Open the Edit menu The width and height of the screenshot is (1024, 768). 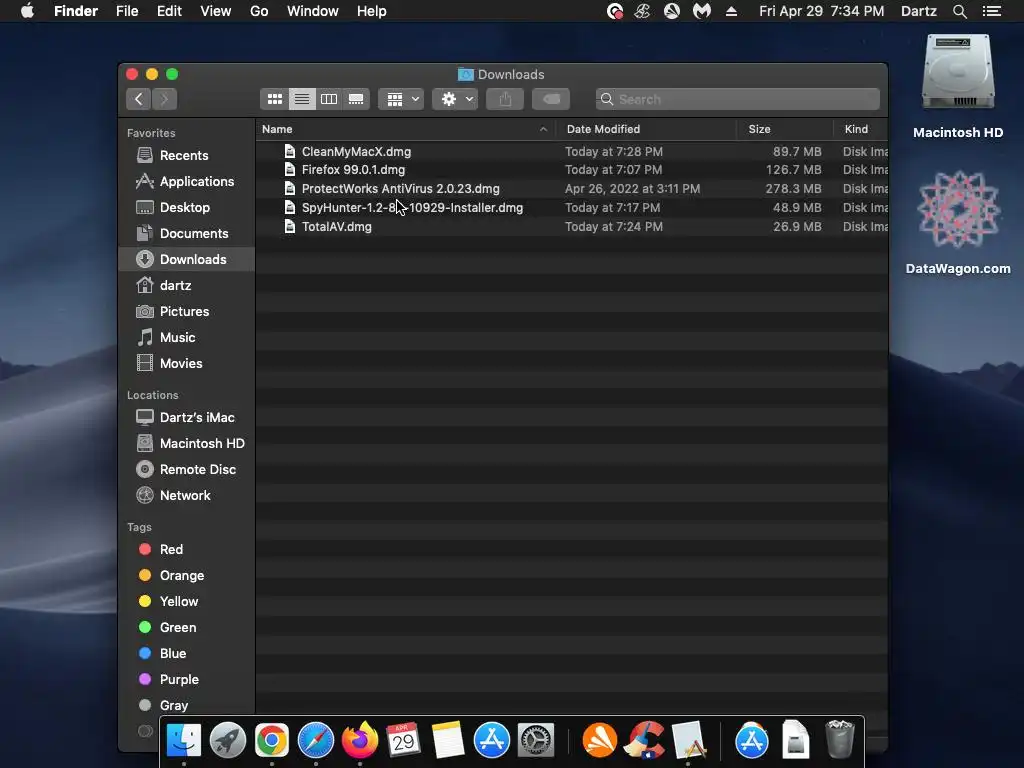[169, 11]
